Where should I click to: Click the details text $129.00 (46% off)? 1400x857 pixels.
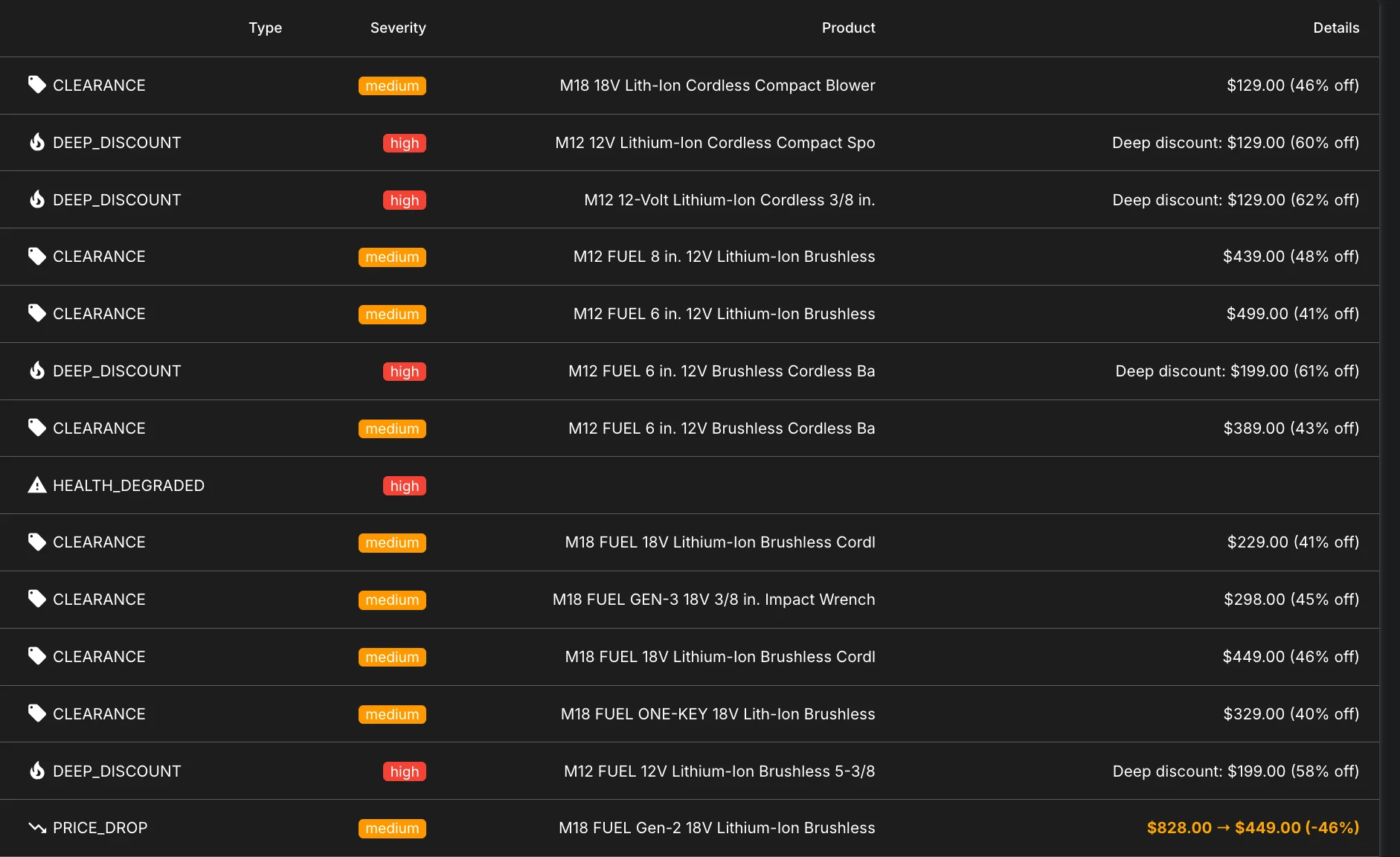pos(1293,86)
